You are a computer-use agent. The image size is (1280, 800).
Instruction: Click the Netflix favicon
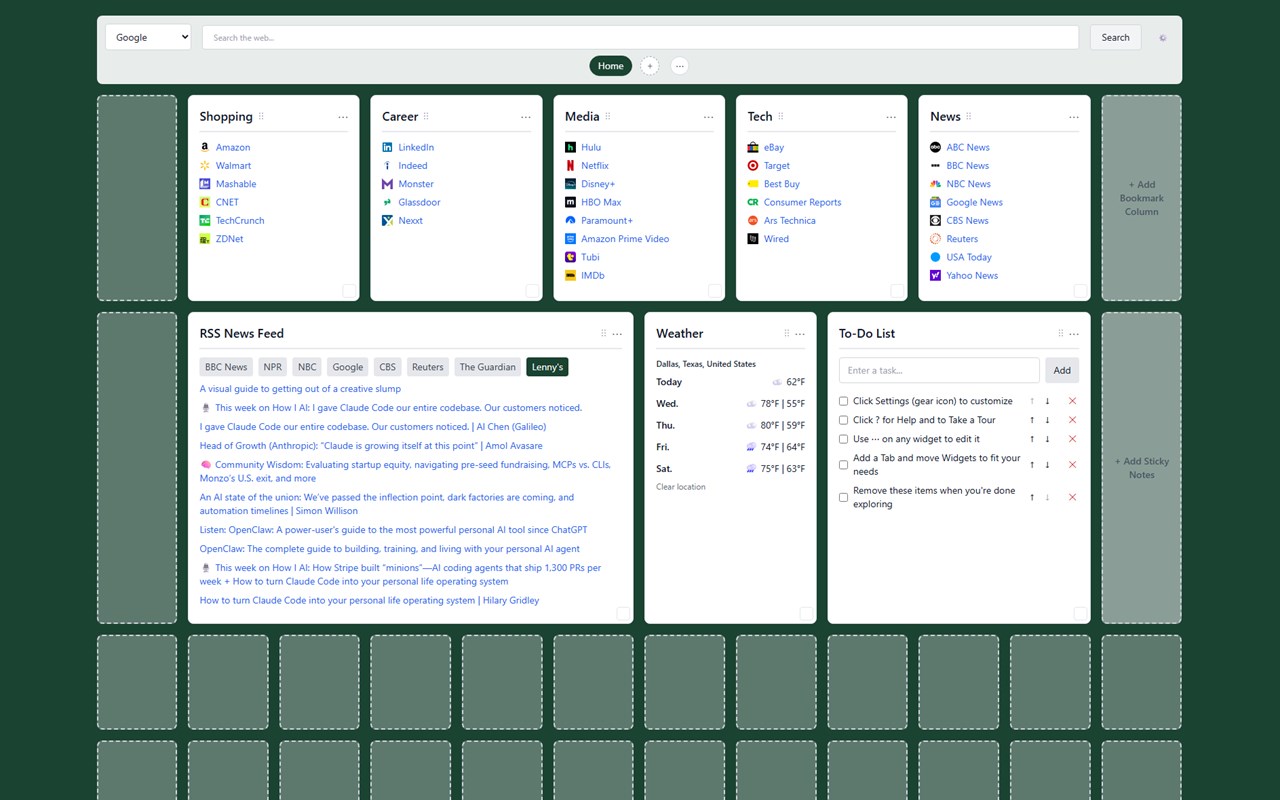[570, 166]
